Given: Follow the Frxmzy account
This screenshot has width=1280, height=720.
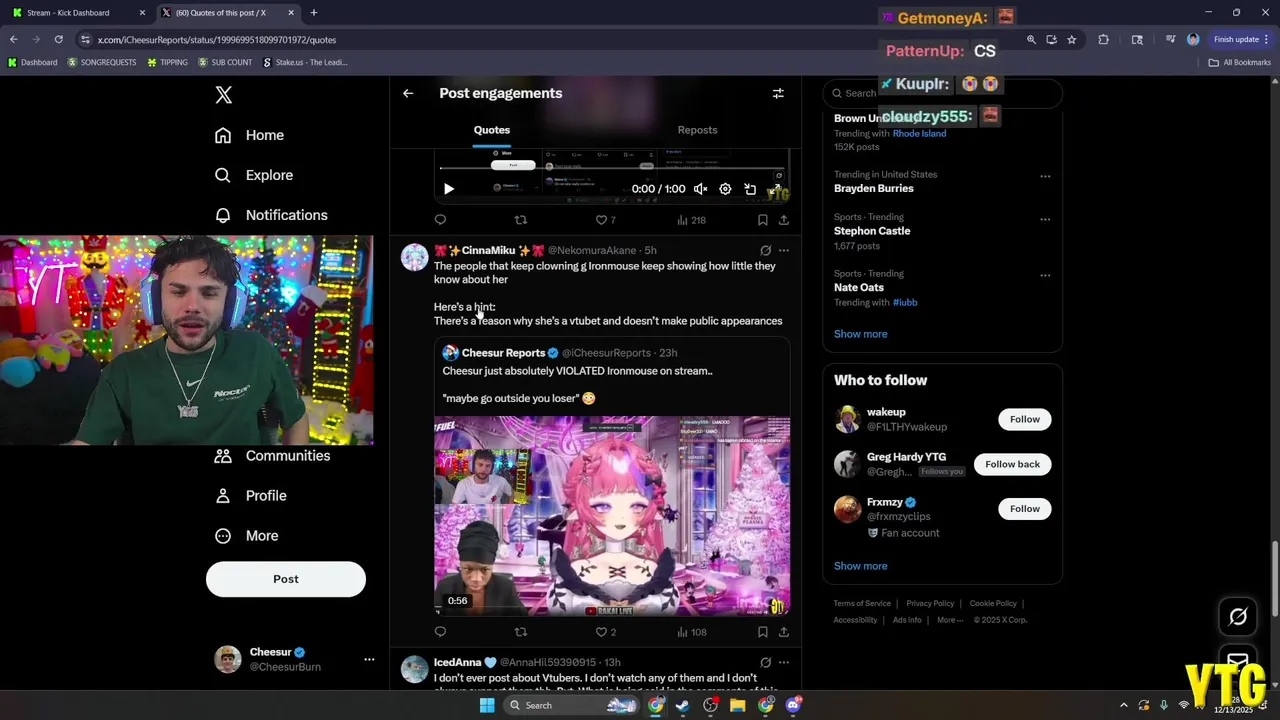Looking at the screenshot, I should click(1024, 509).
